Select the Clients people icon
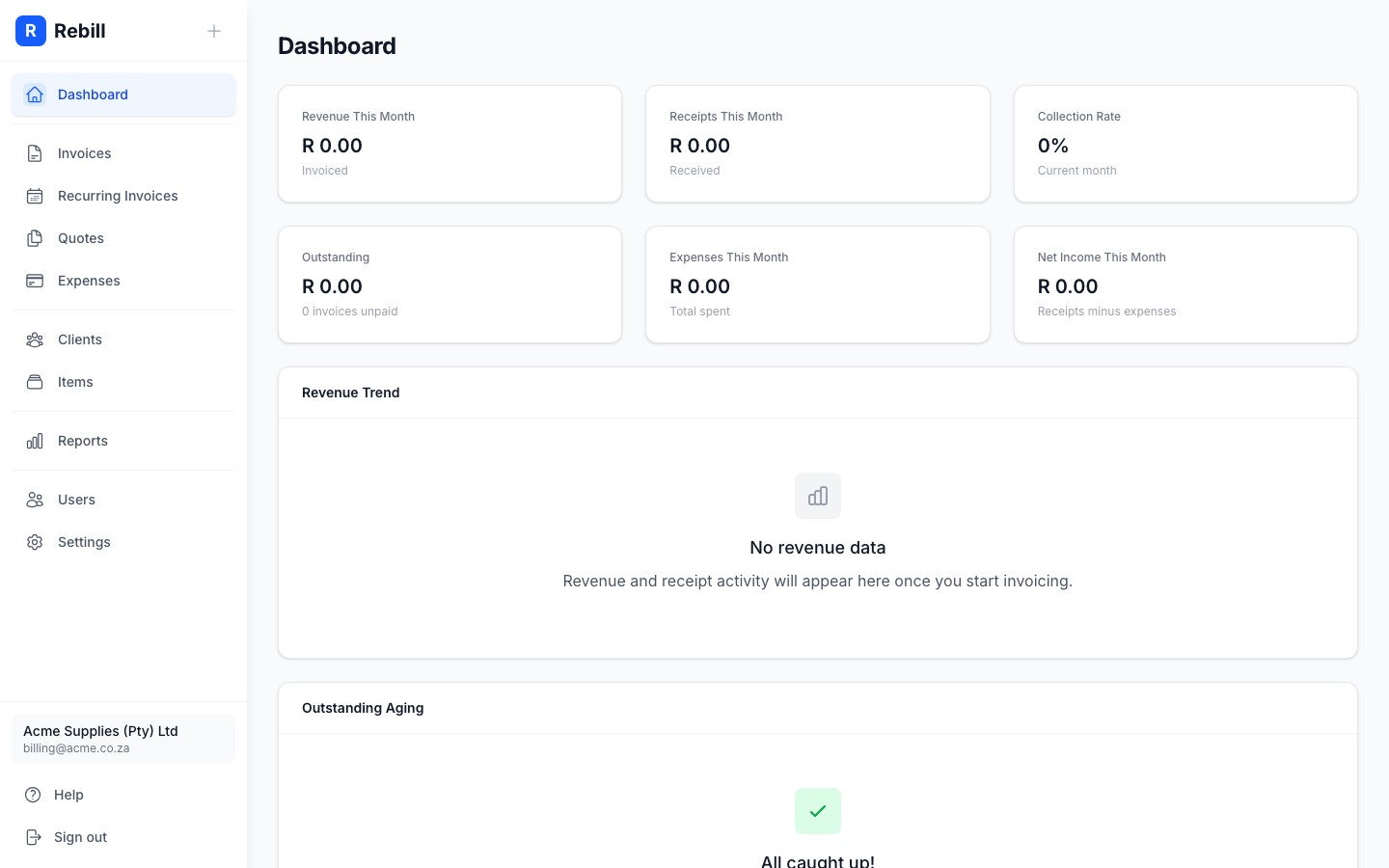This screenshot has width=1389, height=868. click(35, 339)
